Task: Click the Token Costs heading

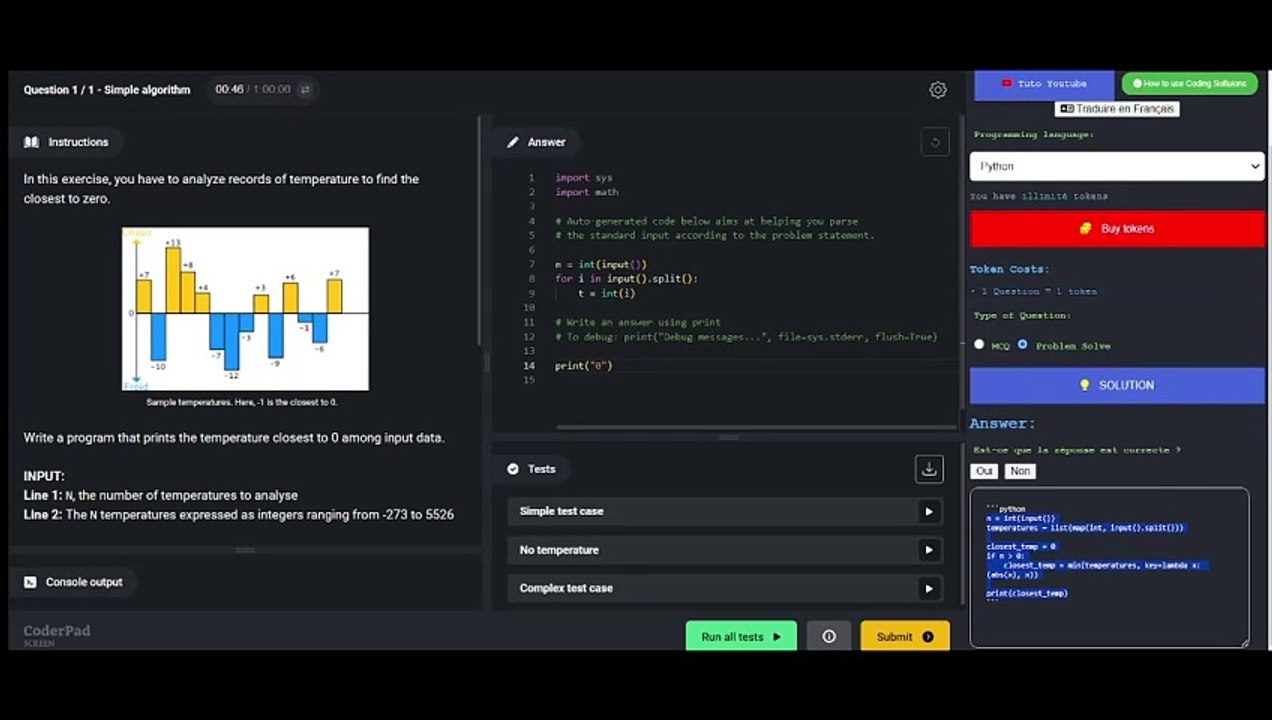Action: tap(1009, 269)
